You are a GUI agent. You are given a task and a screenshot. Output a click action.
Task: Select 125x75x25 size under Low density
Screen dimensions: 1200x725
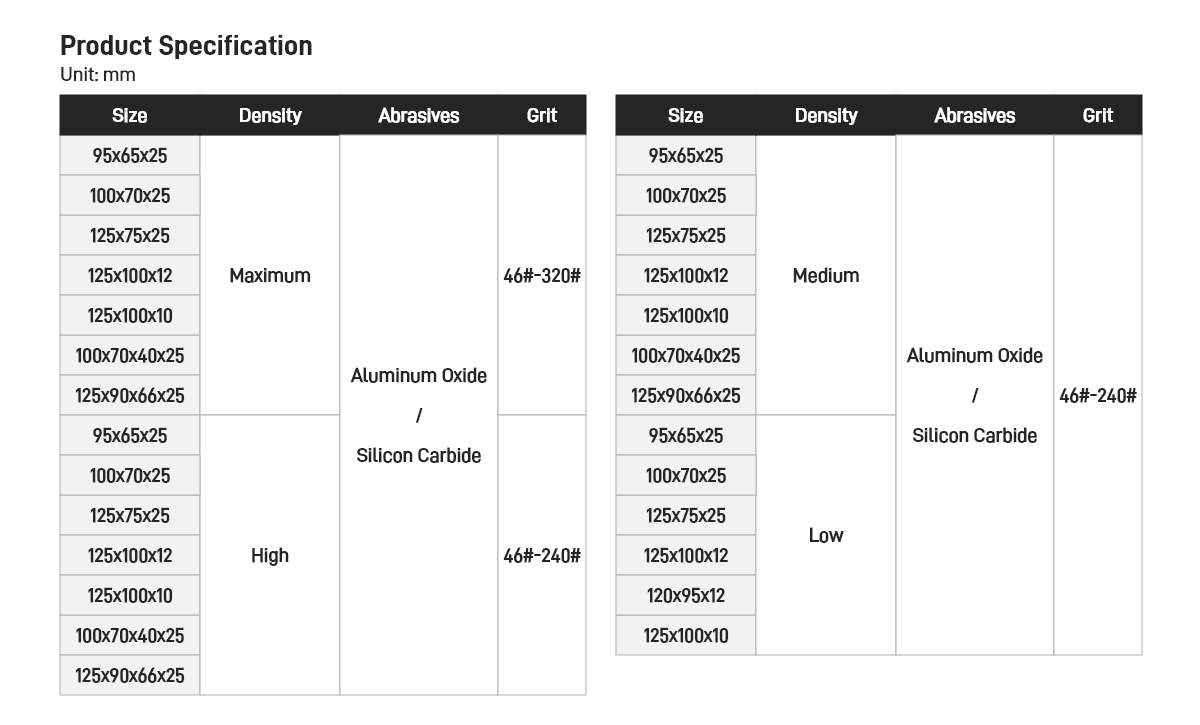click(x=686, y=515)
